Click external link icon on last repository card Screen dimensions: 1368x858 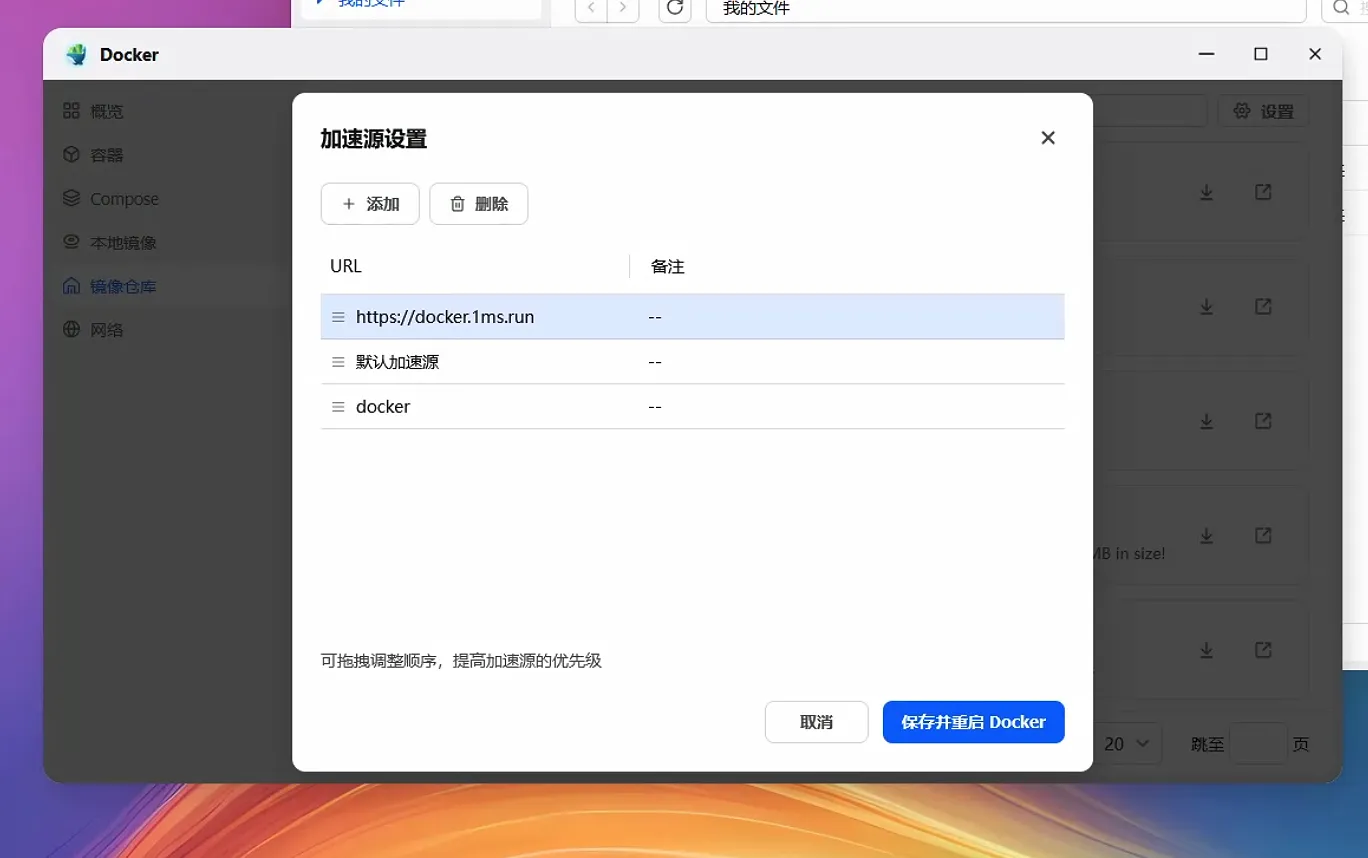tap(1263, 650)
